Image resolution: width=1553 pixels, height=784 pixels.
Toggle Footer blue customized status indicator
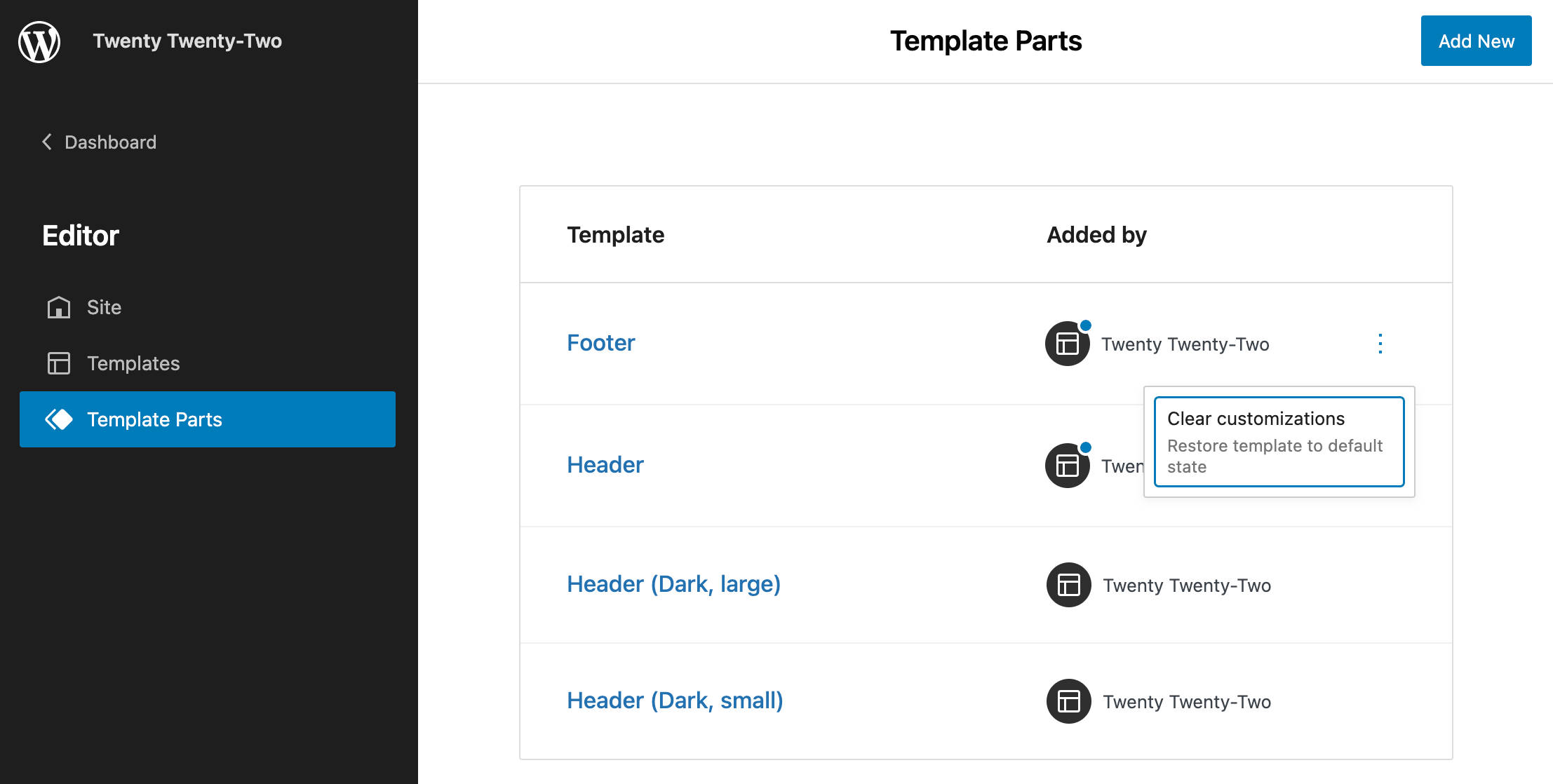coord(1085,325)
